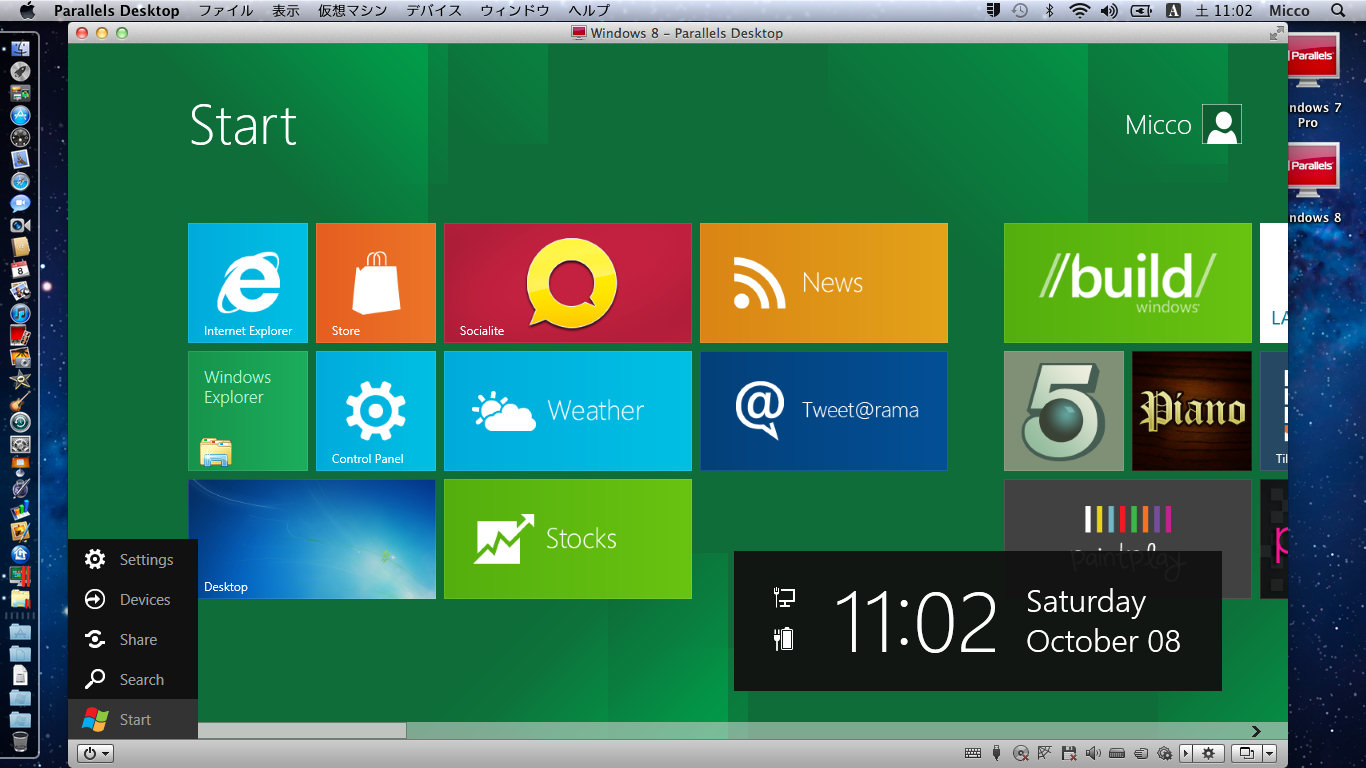Open Finder in the Dock

(x=20, y=47)
